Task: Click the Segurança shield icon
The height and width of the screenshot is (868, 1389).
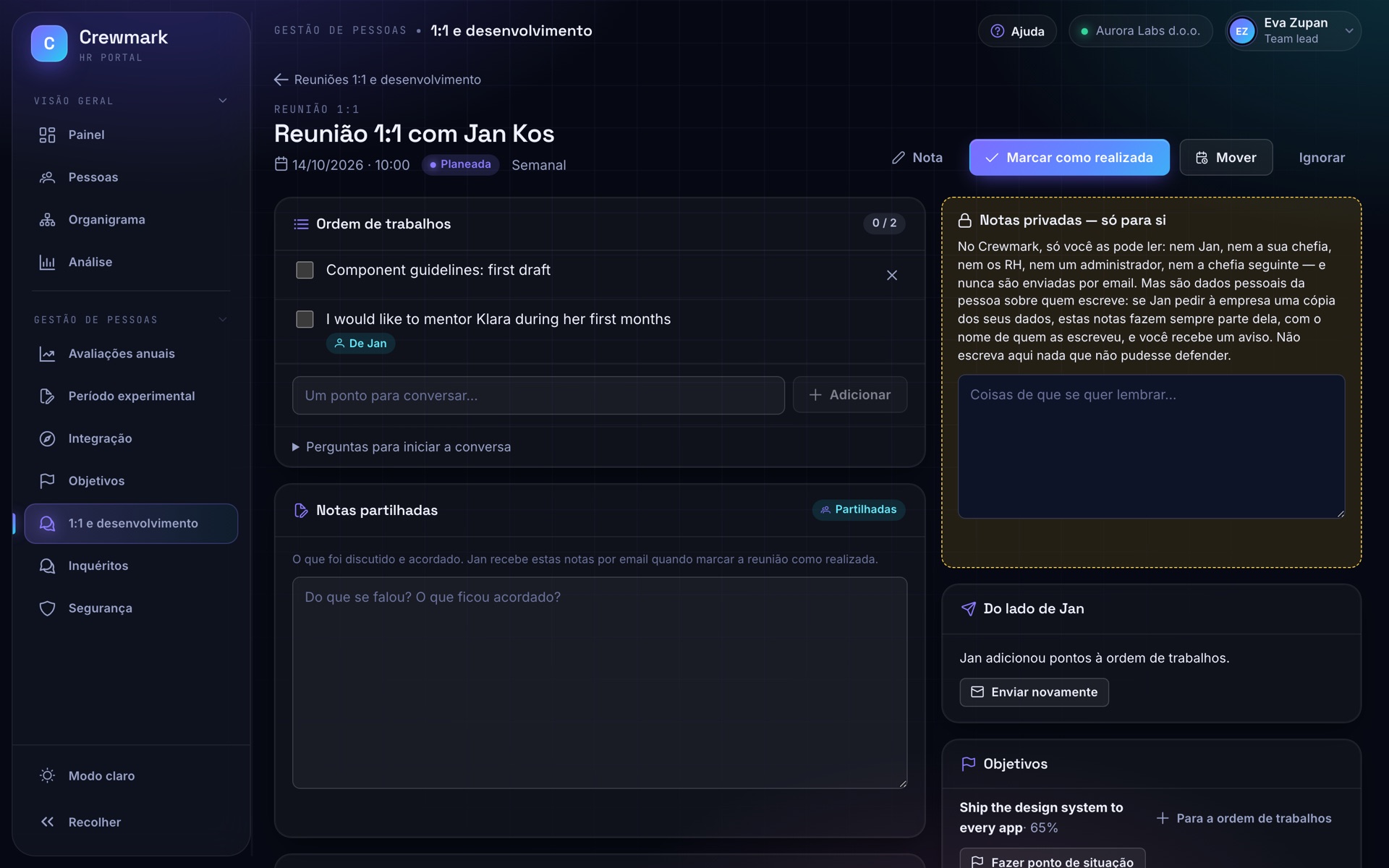Action: pyautogui.click(x=47, y=608)
